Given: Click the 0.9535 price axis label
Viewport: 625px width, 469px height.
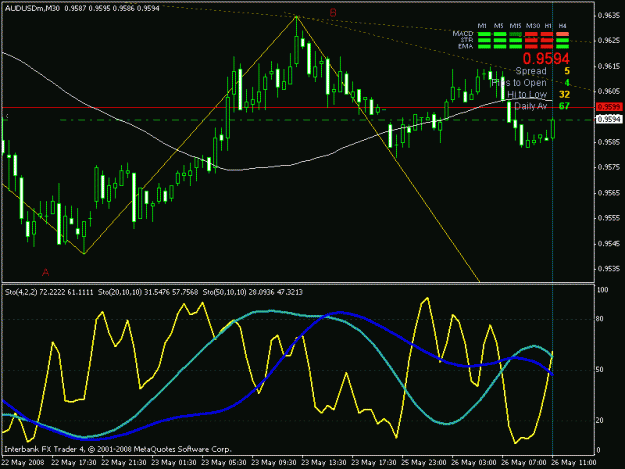Looking at the screenshot, I should point(609,269).
